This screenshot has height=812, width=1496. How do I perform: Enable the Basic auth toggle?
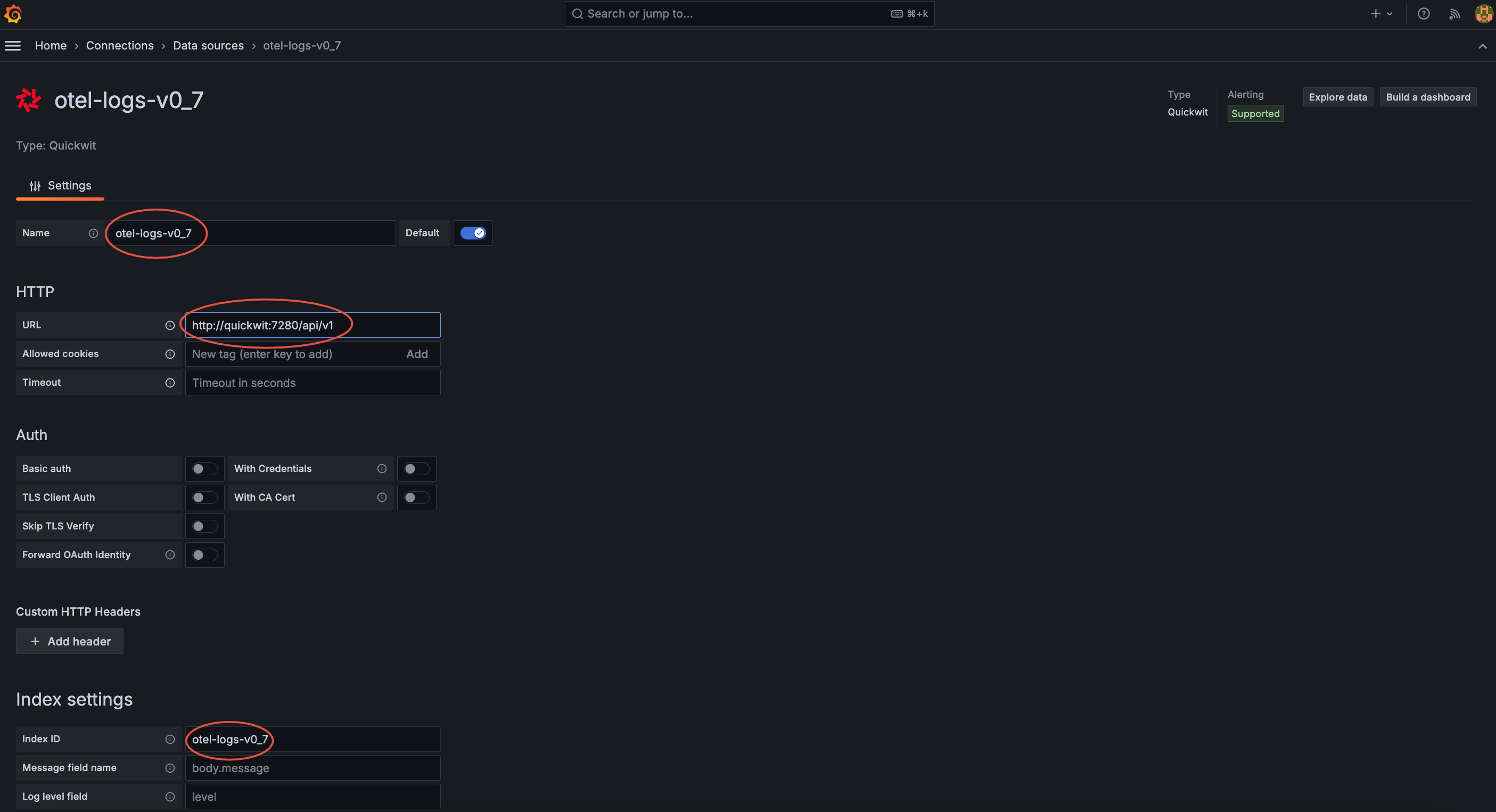pyautogui.click(x=204, y=469)
